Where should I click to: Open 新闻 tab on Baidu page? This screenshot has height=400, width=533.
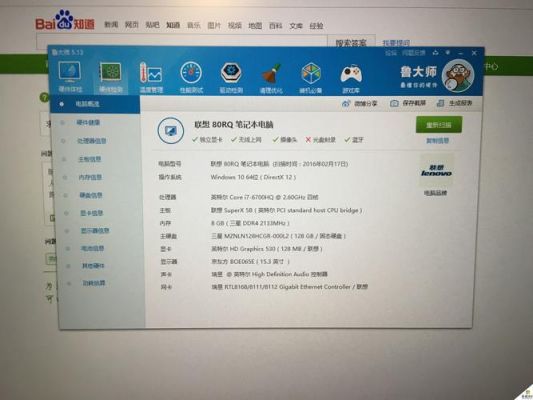tap(111, 24)
